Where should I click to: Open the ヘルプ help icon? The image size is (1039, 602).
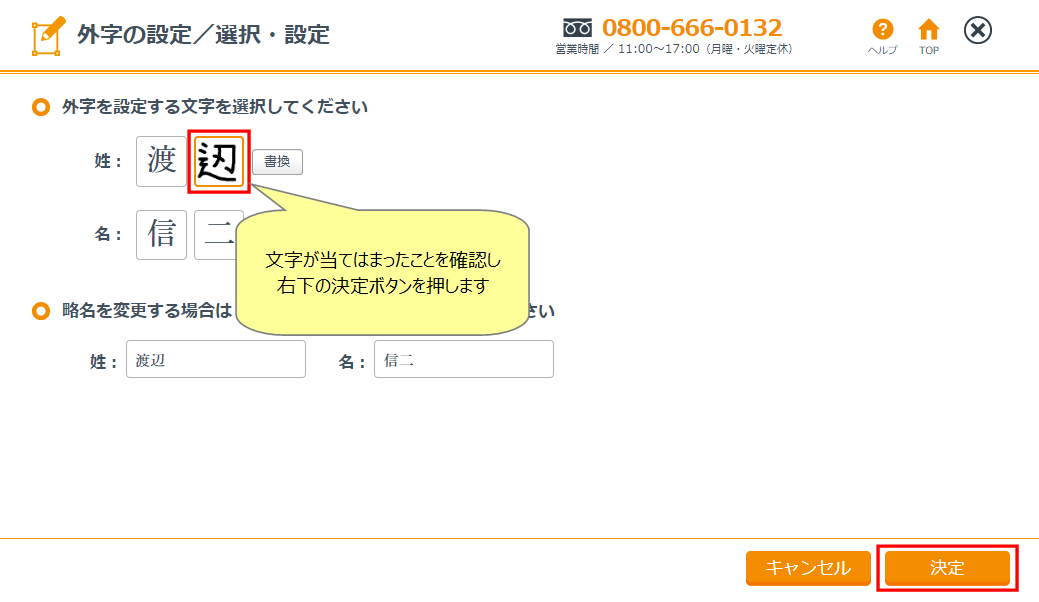pyautogui.click(x=882, y=36)
